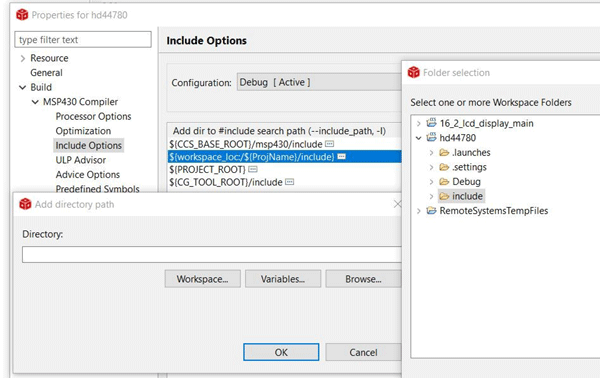Collapse the Build section
The width and height of the screenshot is (600, 378).
click(x=23, y=88)
